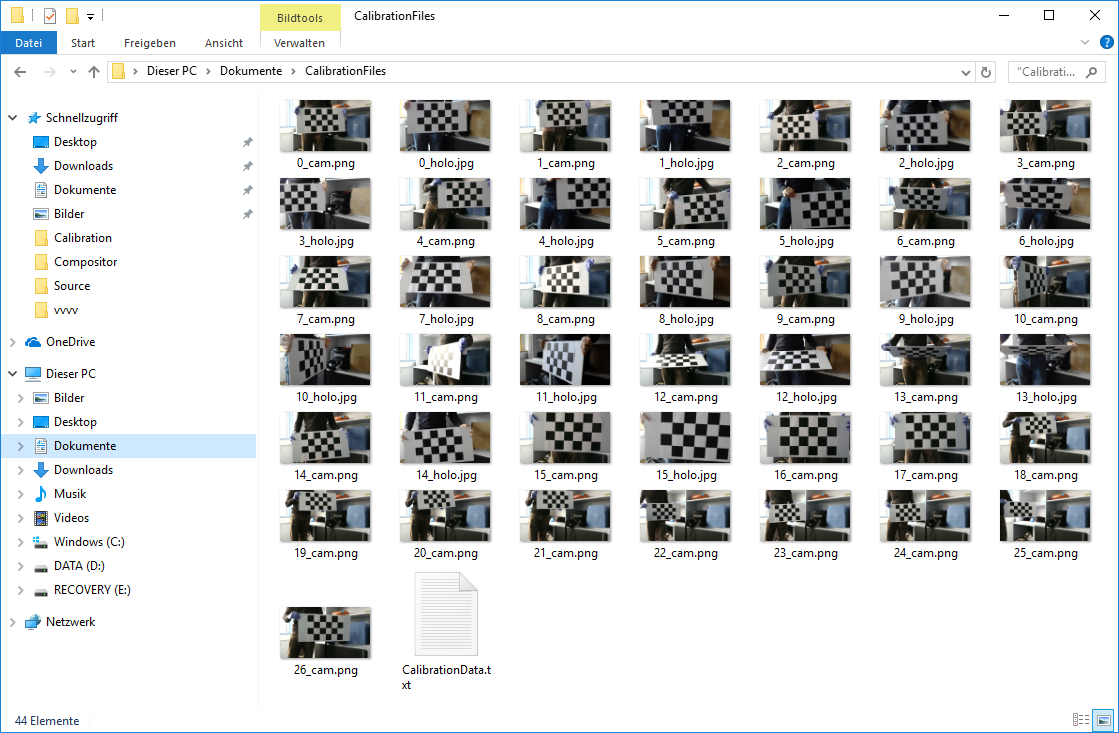Image resolution: width=1119 pixels, height=733 pixels.
Task: Open the Calibration folder in sidebar
Action: pos(83,238)
